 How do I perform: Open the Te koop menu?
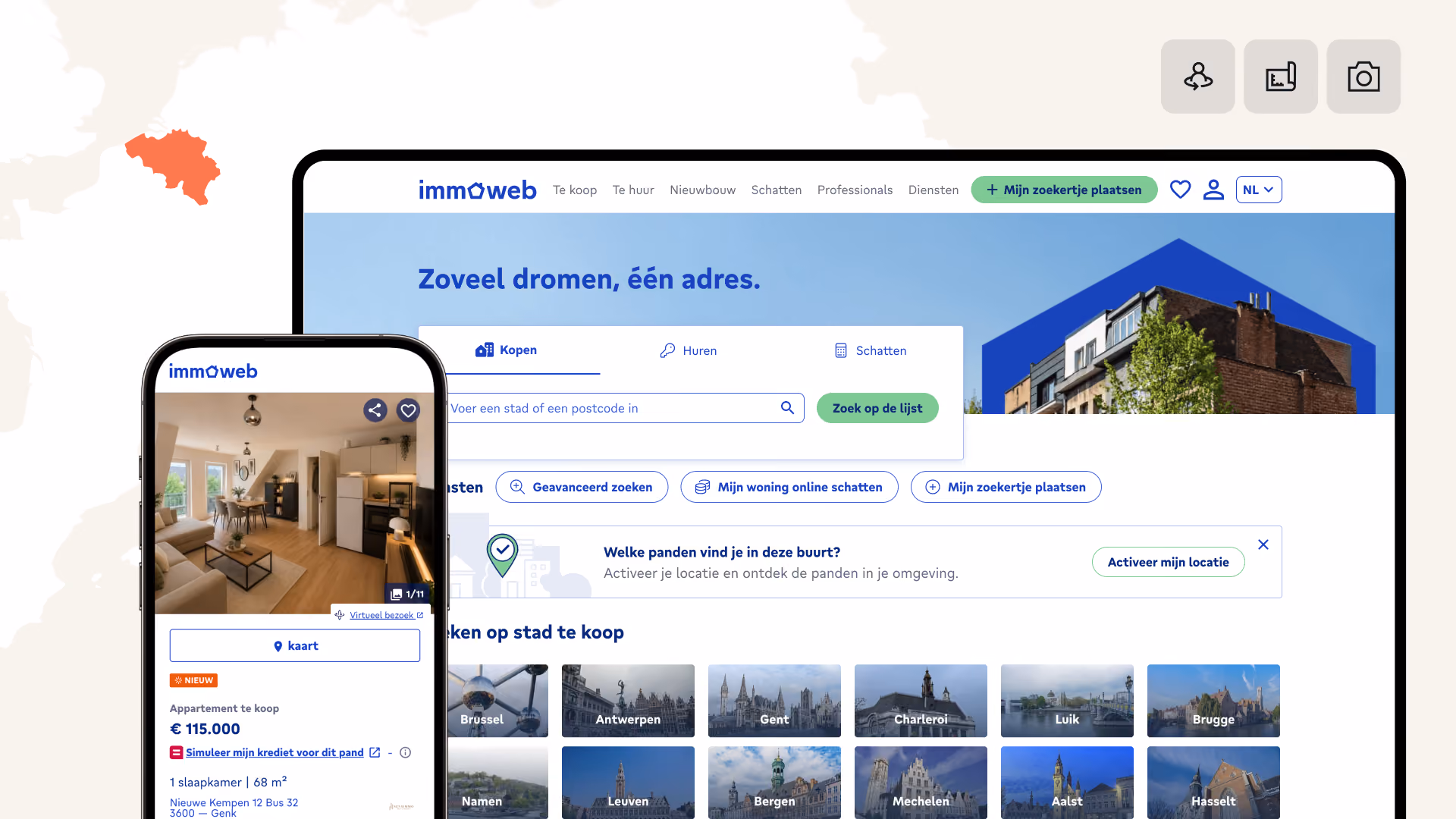coord(575,190)
